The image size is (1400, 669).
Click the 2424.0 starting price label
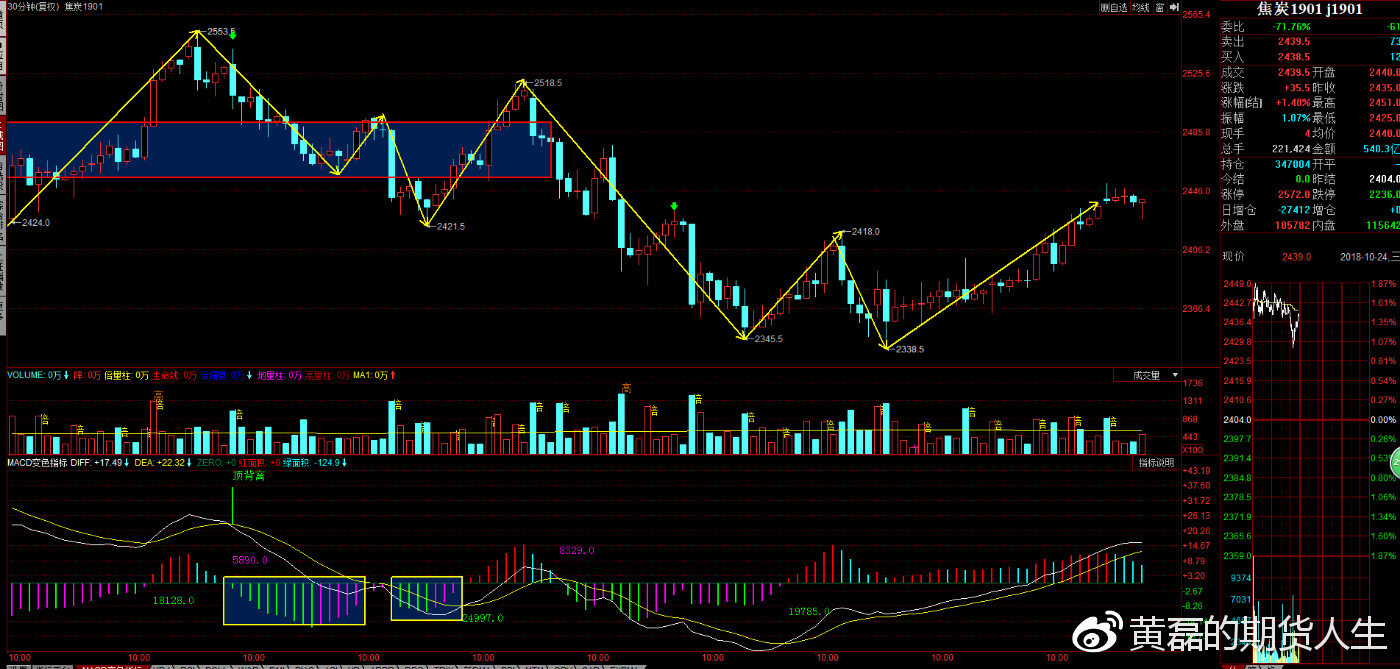pyautogui.click(x=35, y=222)
